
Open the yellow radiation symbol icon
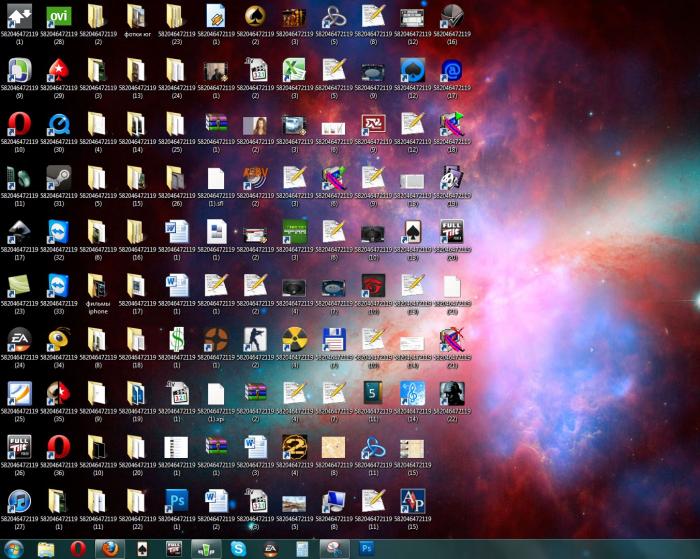coord(295,340)
